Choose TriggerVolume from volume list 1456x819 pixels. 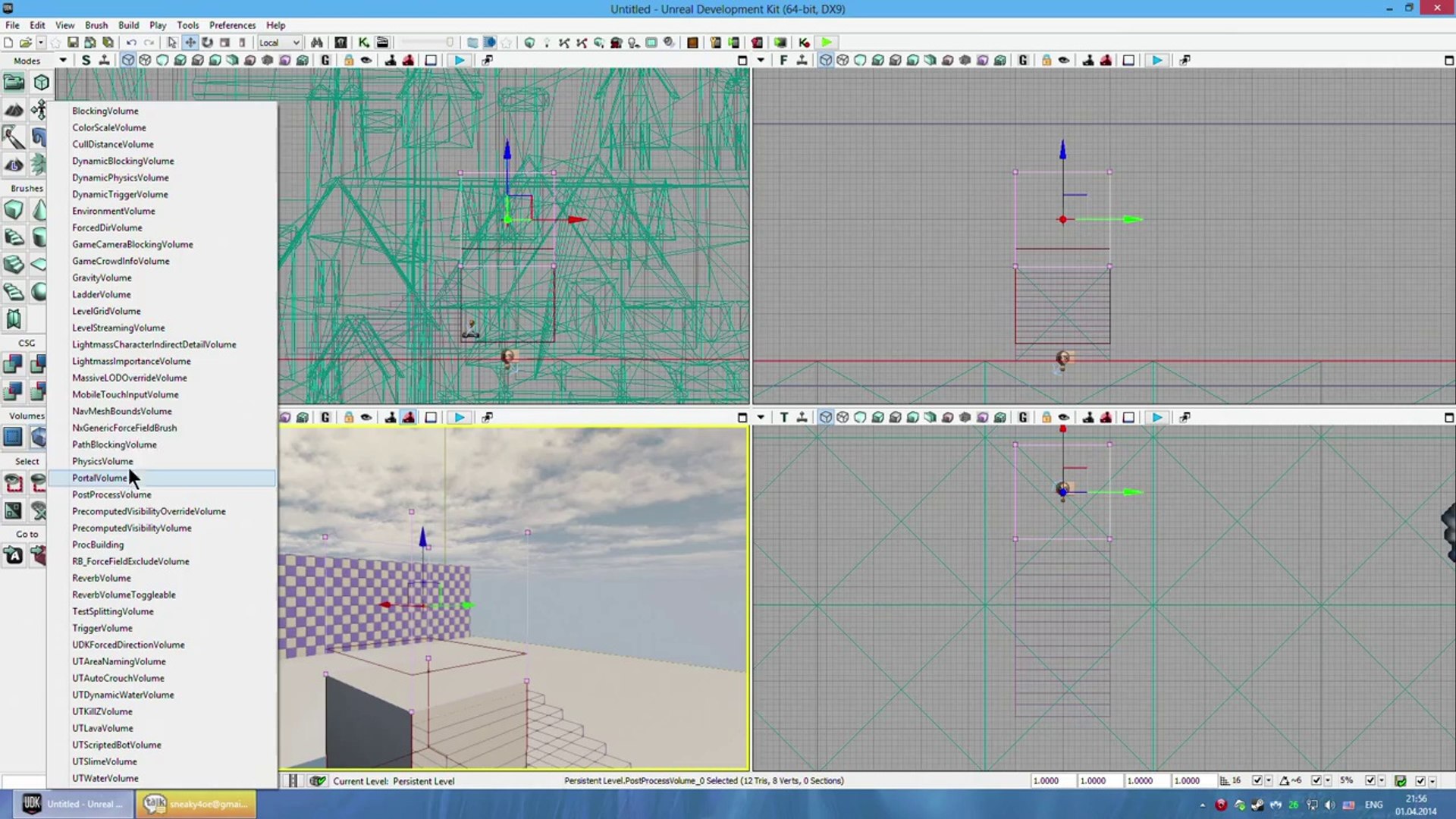(162, 628)
